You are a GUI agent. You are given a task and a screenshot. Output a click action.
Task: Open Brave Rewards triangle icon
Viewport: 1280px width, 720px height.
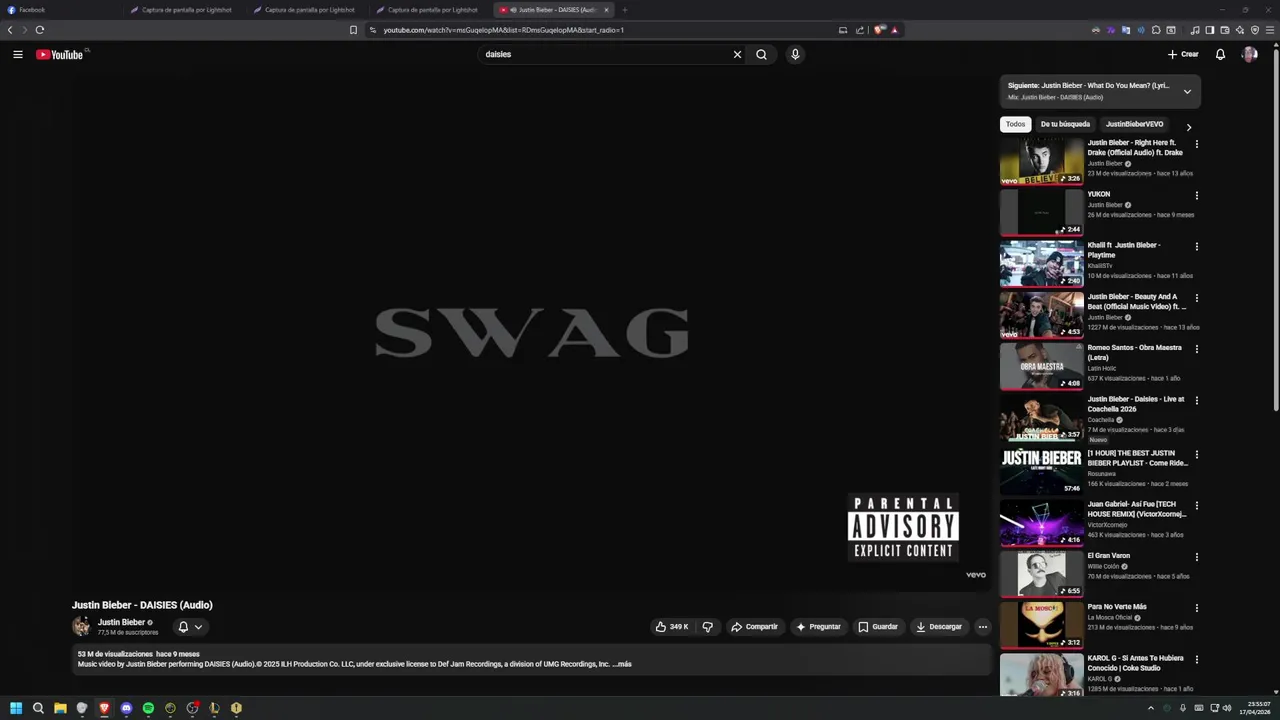(x=894, y=30)
